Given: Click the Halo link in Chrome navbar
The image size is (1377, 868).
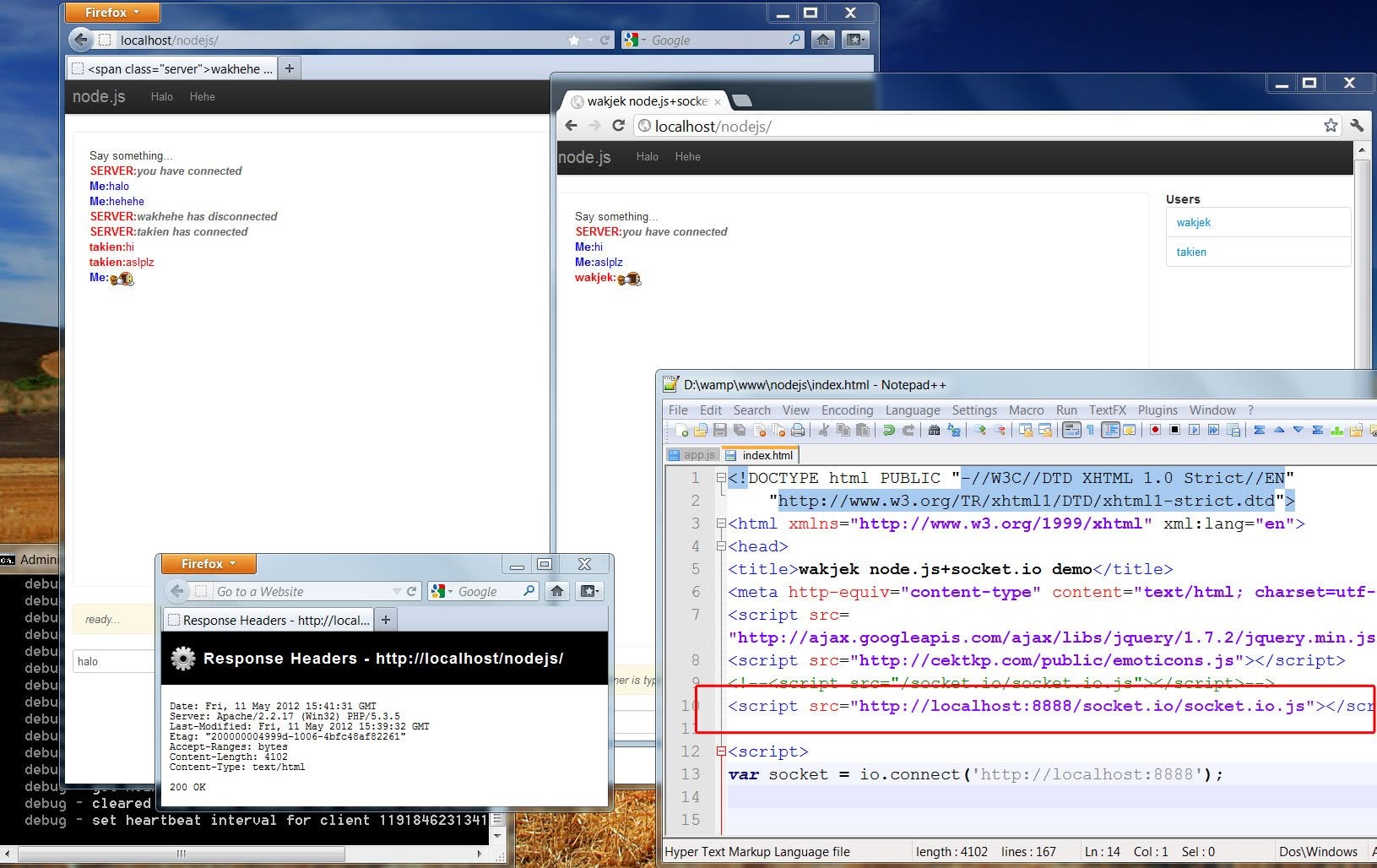Looking at the screenshot, I should 647,157.
